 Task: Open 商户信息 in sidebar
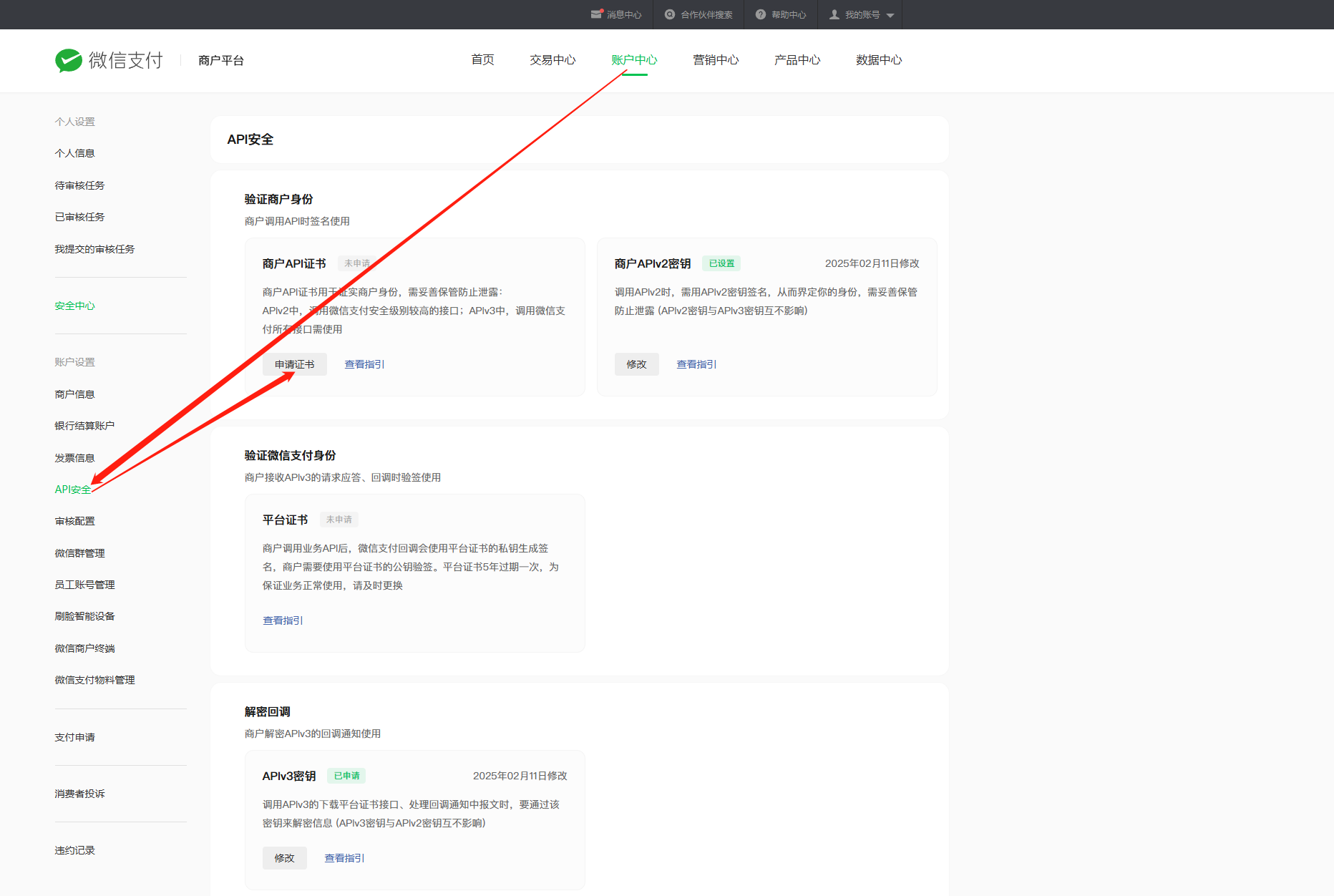click(75, 394)
